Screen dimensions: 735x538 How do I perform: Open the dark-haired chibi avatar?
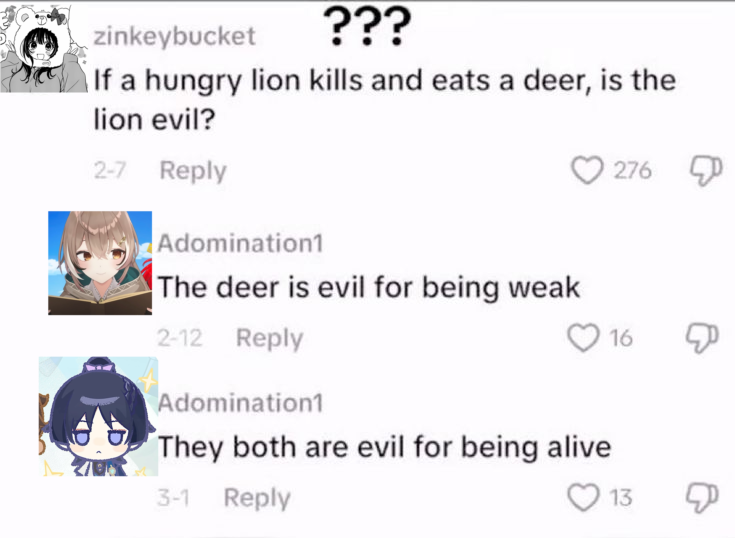coord(98,416)
